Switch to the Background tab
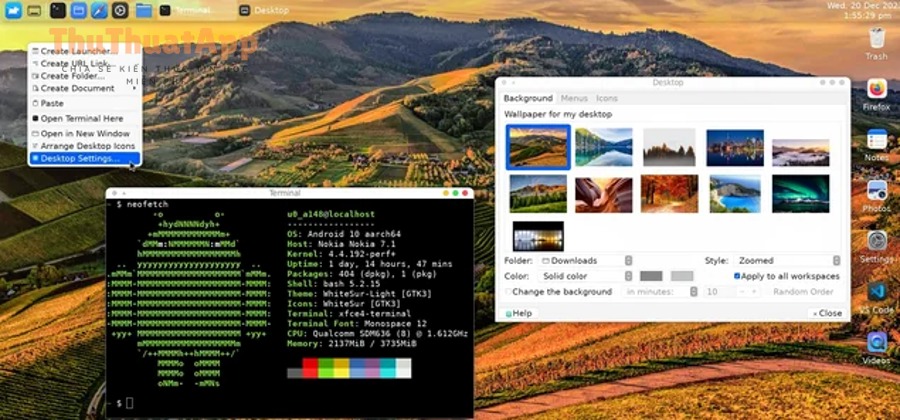 pos(528,98)
